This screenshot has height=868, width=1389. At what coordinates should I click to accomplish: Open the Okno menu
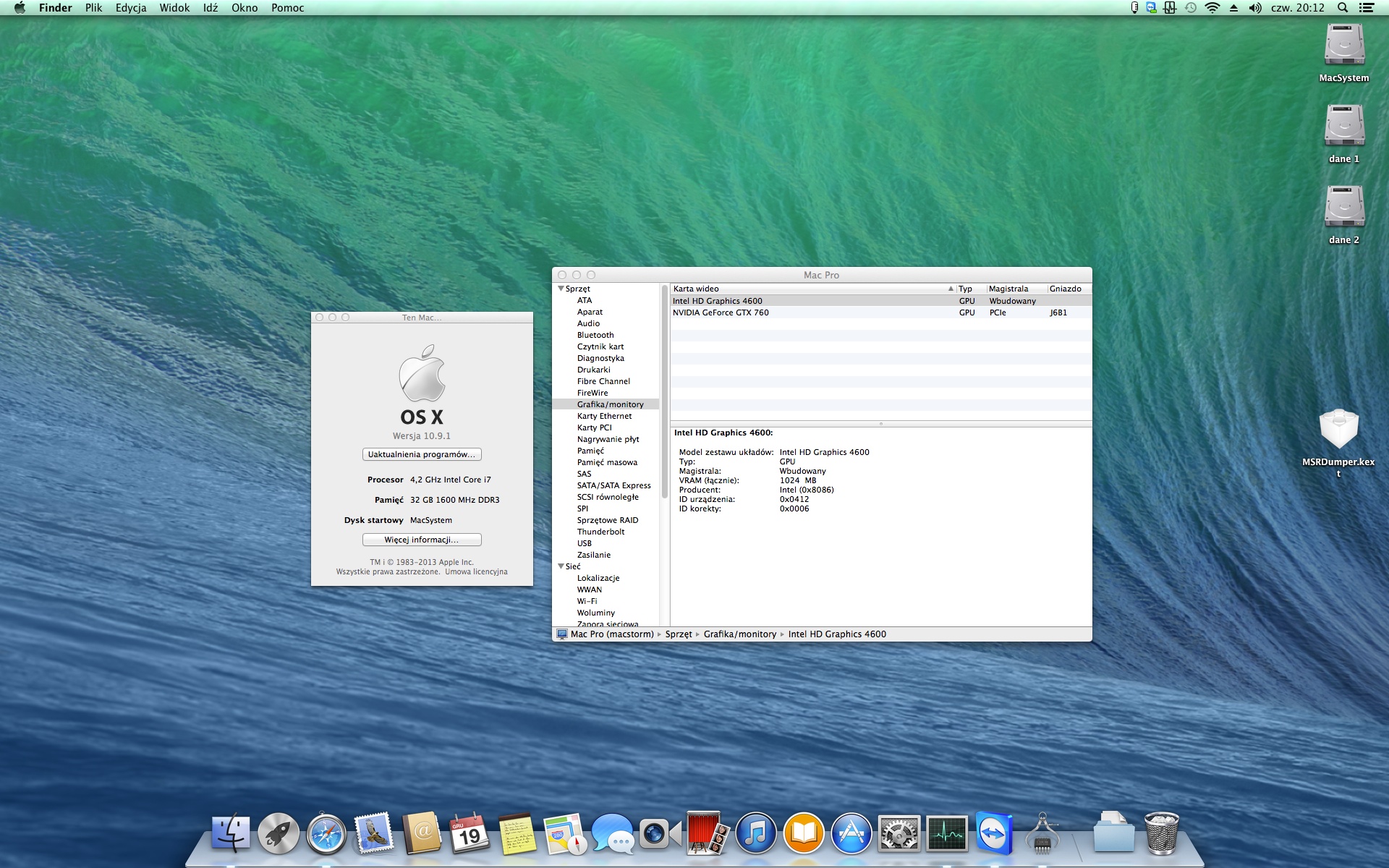click(x=245, y=8)
